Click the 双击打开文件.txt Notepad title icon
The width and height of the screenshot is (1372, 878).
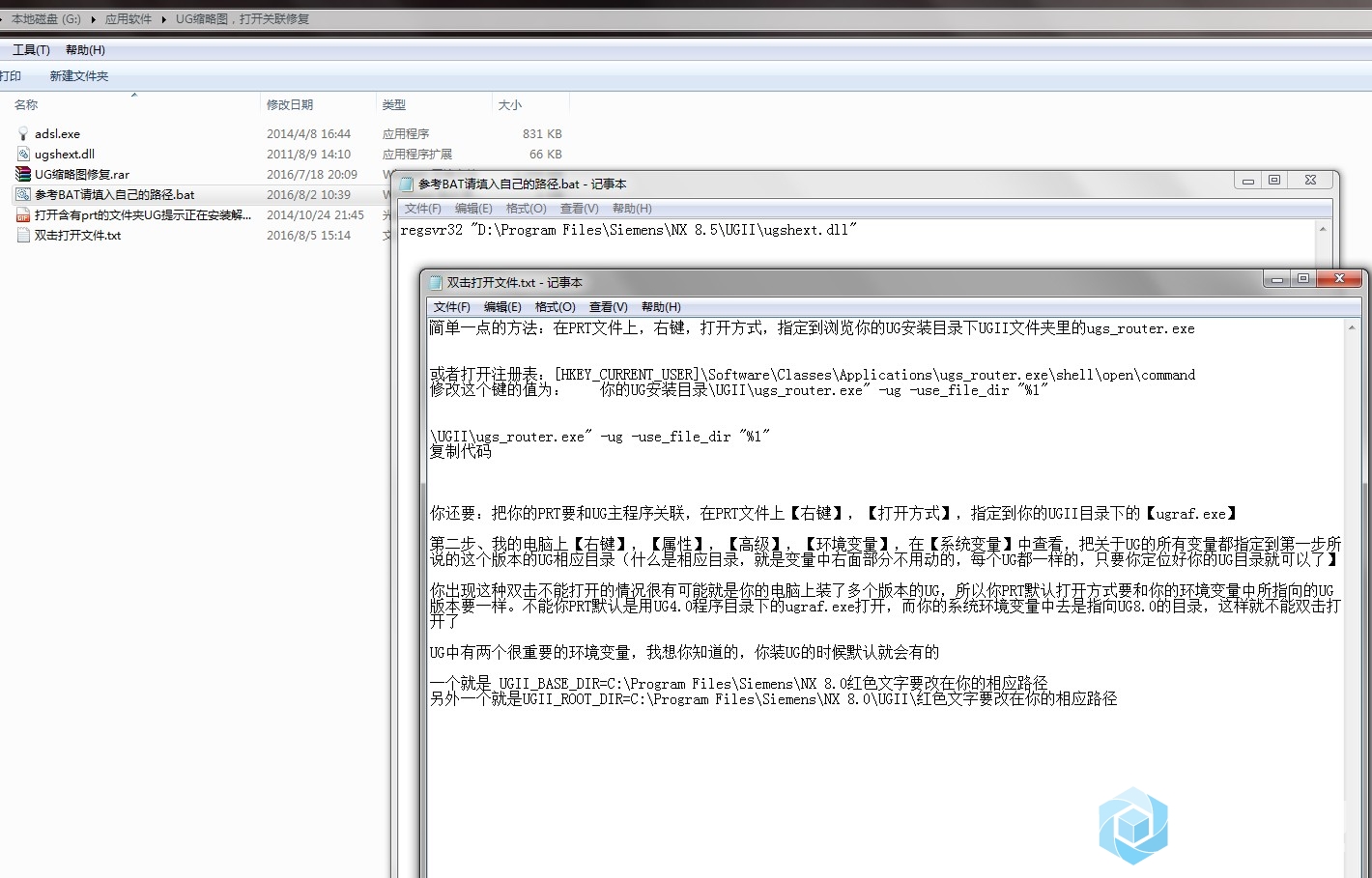tap(436, 283)
